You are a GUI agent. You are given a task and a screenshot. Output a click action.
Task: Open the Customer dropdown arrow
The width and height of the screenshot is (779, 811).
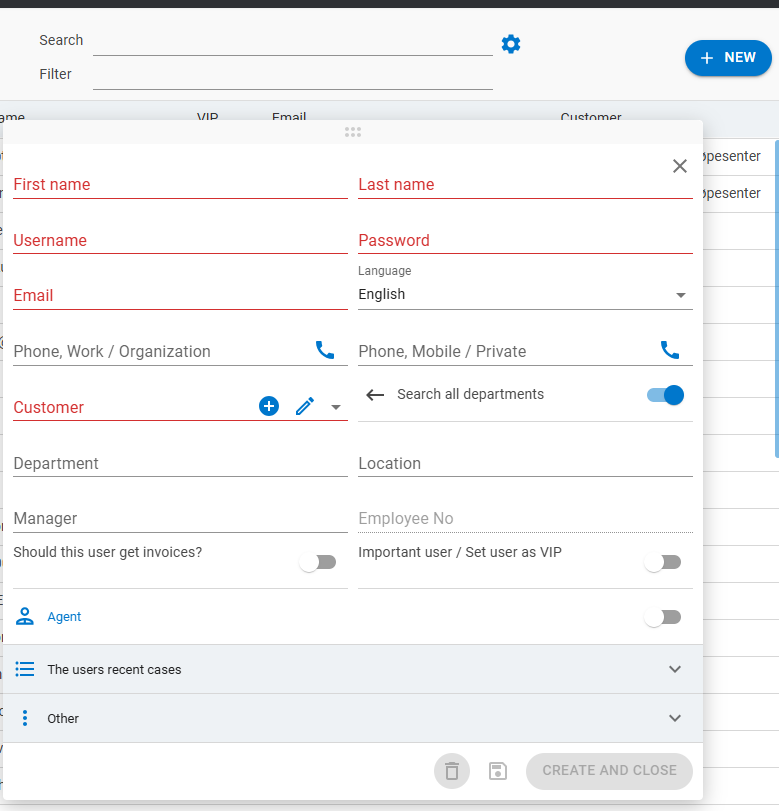336,407
